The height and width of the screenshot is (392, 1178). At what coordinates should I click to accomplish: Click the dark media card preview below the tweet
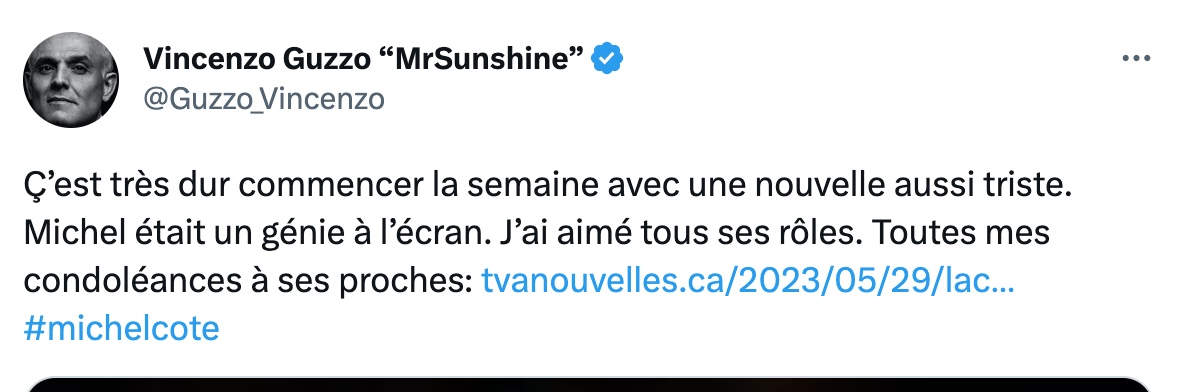589,384
